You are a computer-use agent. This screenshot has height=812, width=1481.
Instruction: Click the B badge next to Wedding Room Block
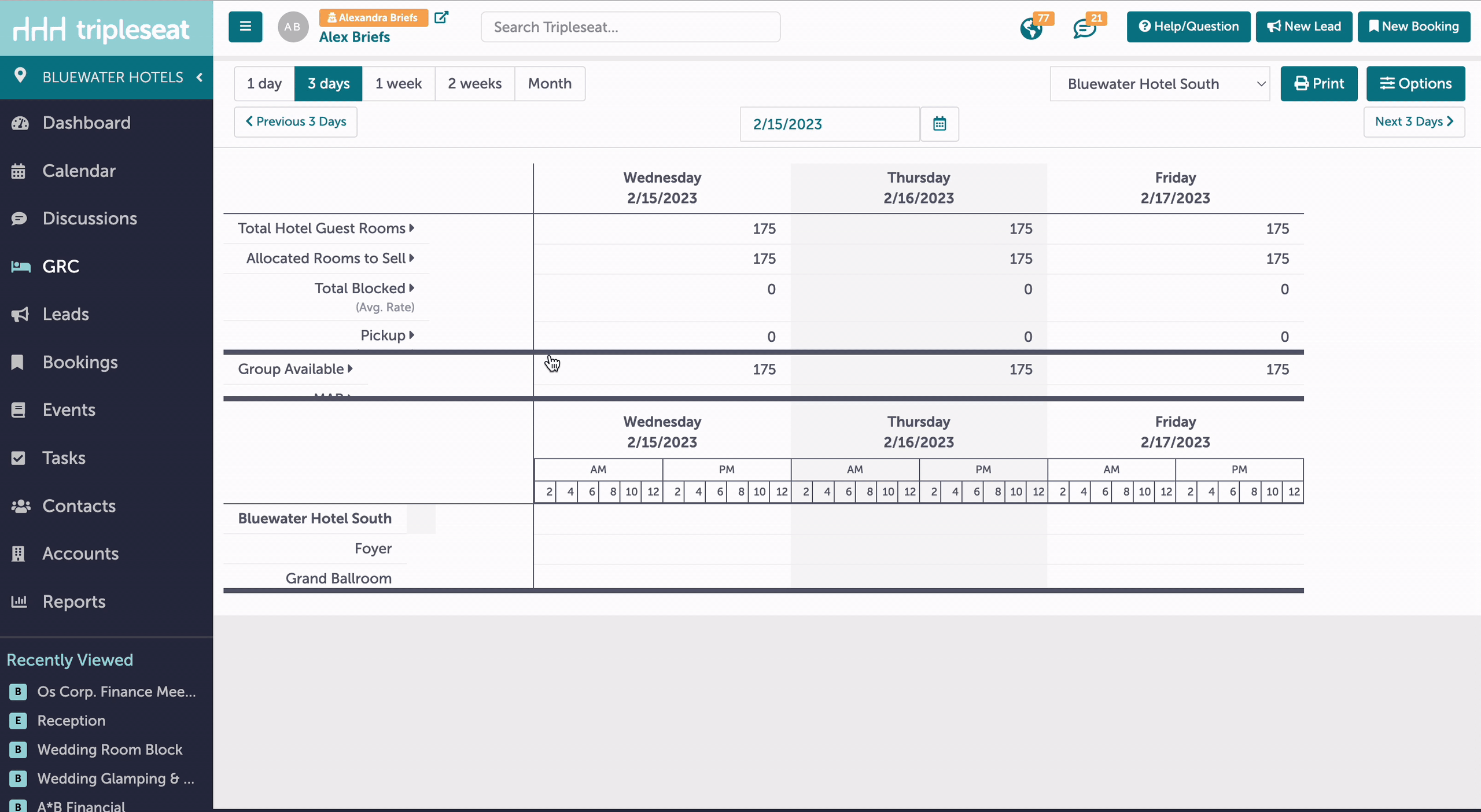18,749
